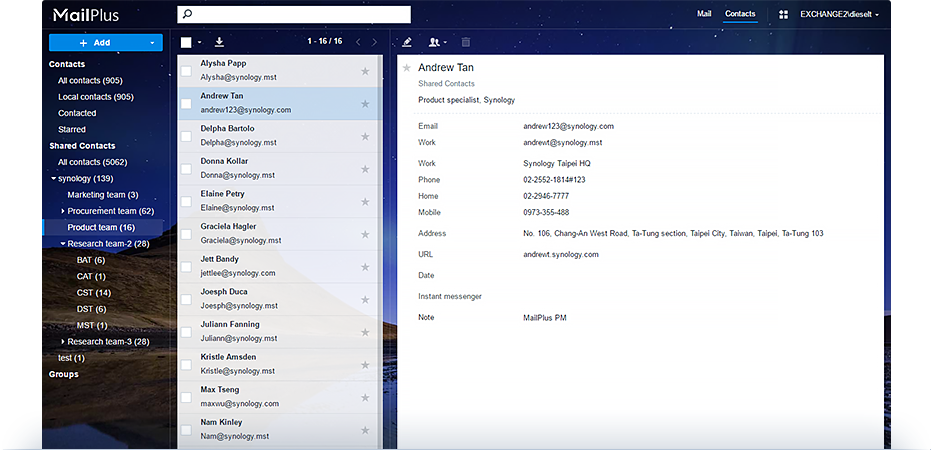Viewport: 933px width, 450px height.
Task: Star the Alysha Papp contact row
Action: [365, 71]
